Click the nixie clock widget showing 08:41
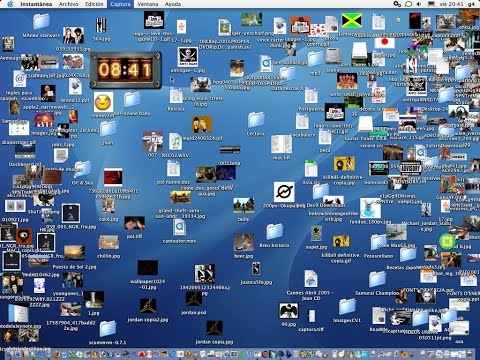This screenshot has height=360, width=480. [x=125, y=70]
